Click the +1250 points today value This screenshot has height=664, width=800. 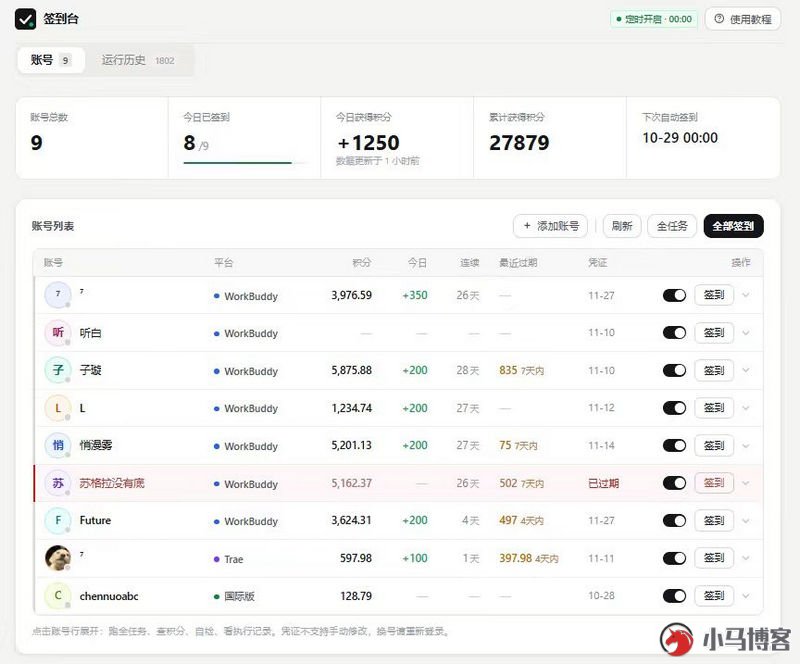(x=368, y=142)
